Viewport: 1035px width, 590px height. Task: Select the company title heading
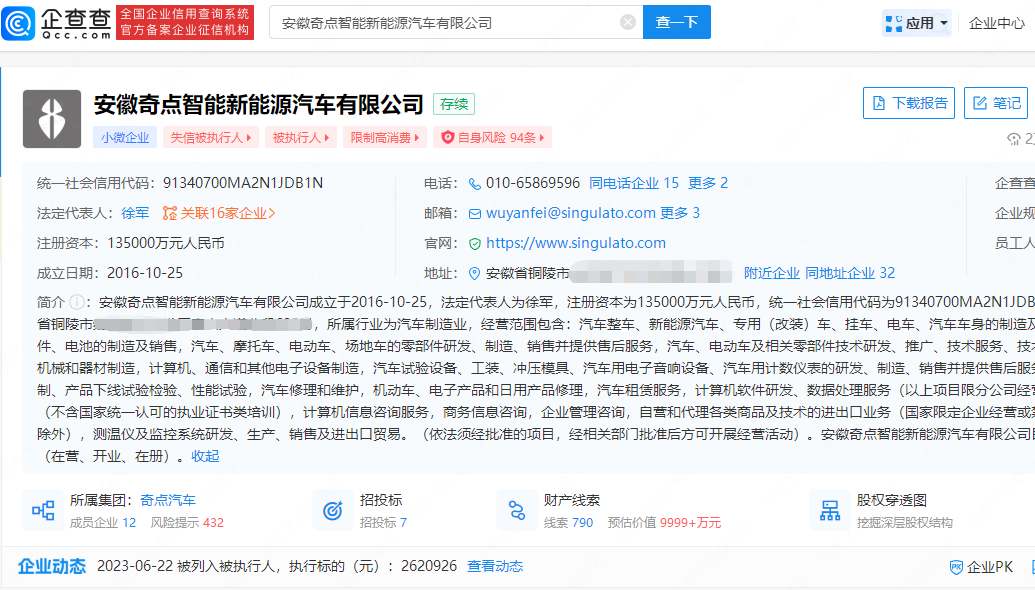[x=258, y=104]
